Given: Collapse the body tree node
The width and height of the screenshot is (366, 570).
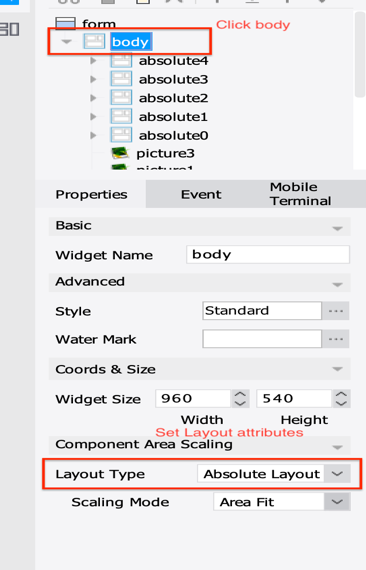Looking at the screenshot, I should 66,42.
